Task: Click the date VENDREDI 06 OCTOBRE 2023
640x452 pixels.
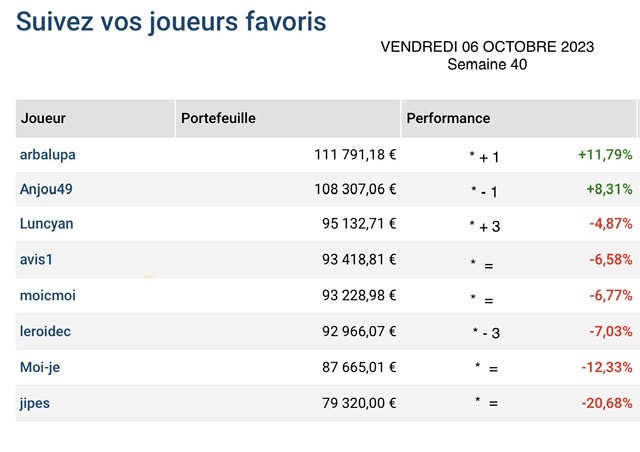Action: 487,47
